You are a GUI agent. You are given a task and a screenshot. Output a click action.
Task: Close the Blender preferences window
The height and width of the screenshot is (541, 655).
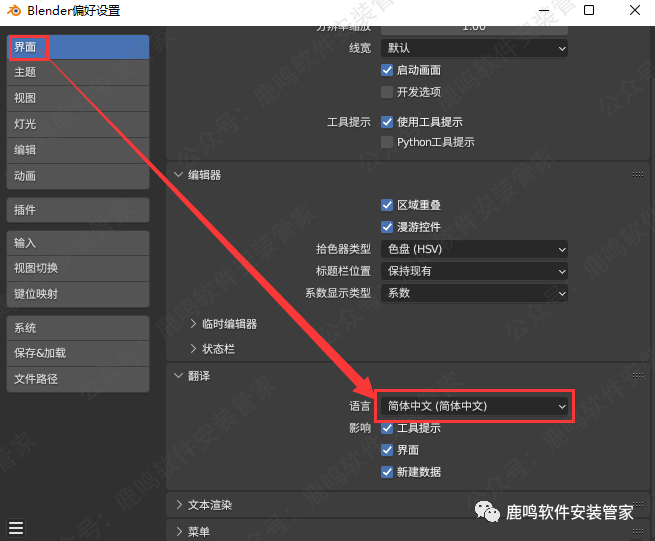[635, 10]
